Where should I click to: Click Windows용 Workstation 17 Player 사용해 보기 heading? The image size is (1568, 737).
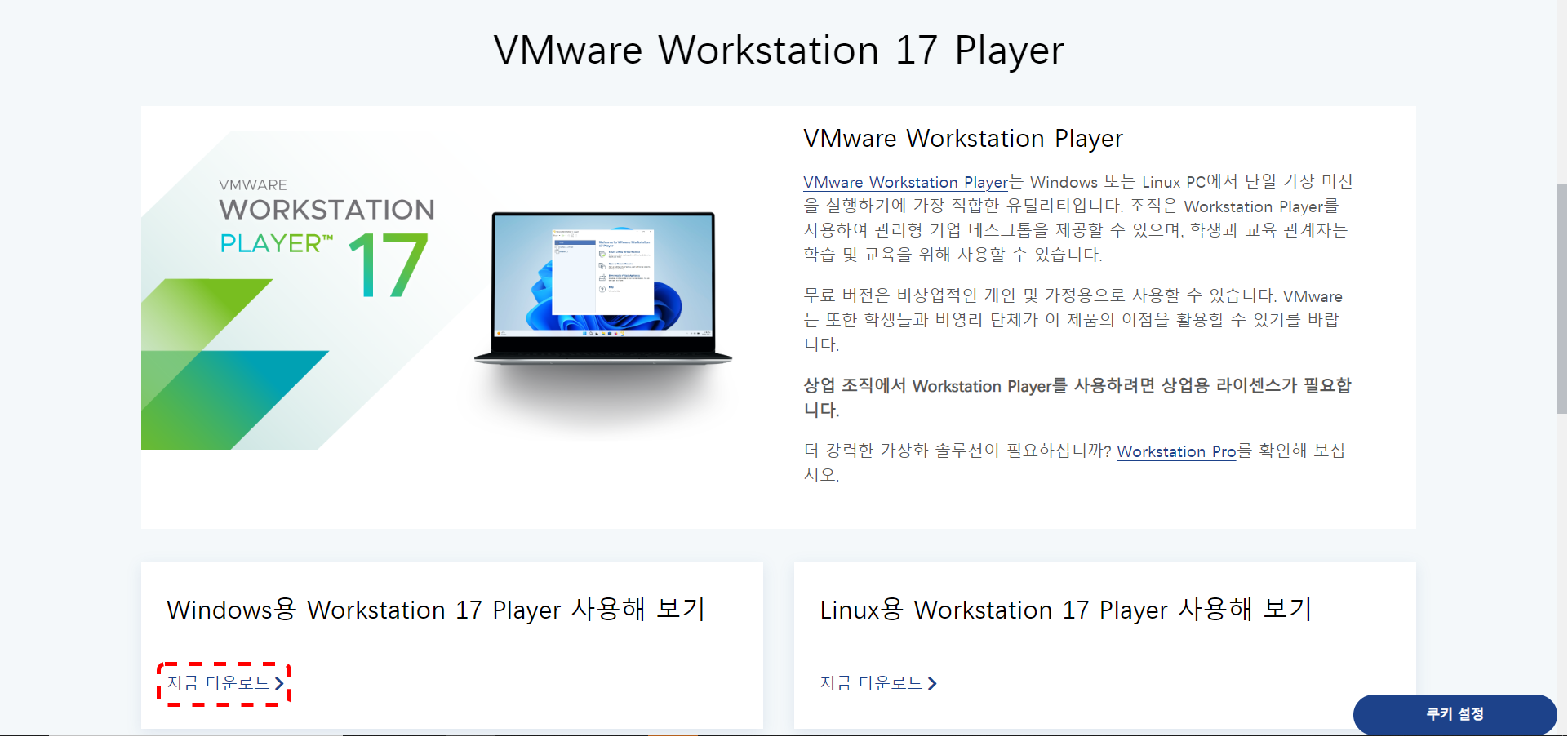(436, 610)
